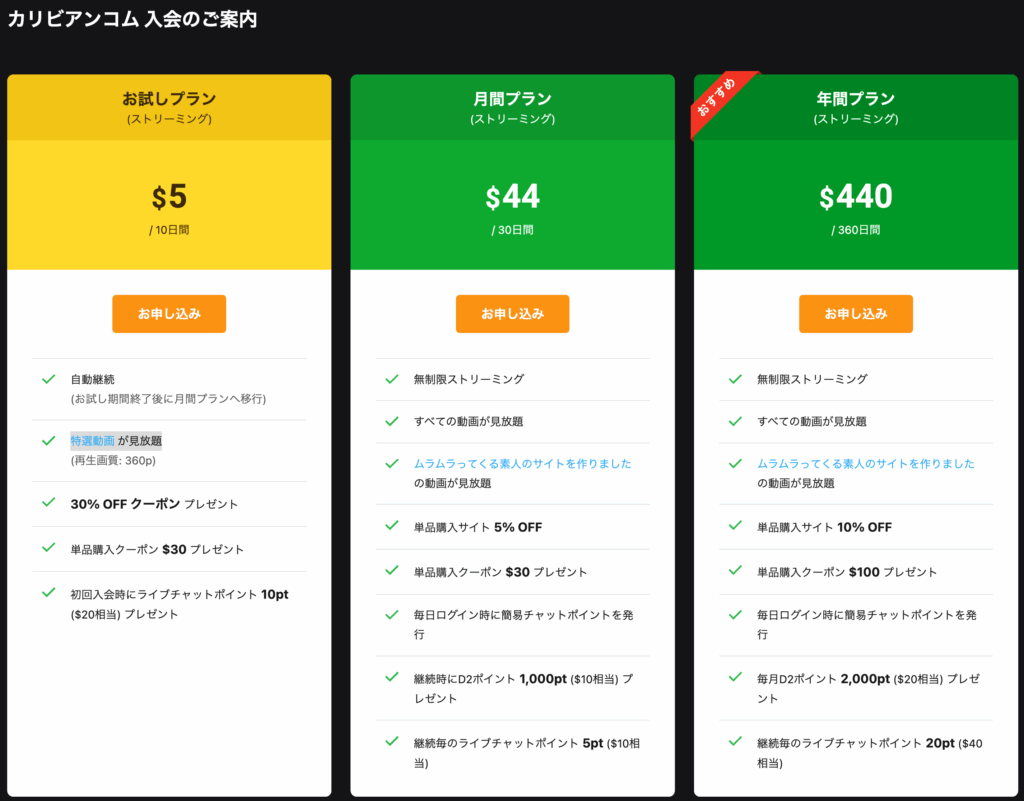
Task: Click checkmark beside ライブチャットポイント 20pt
Action: coord(735,741)
